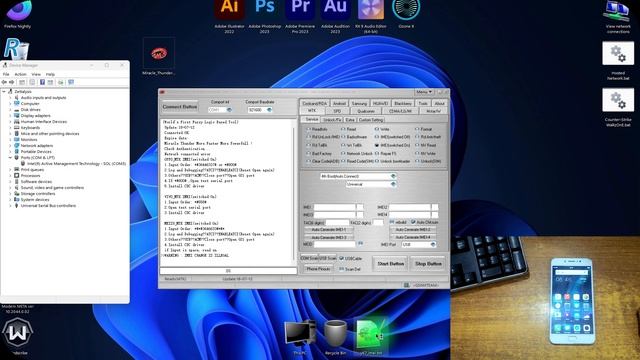Switch to the Qualcomm tab
The width and height of the screenshot is (640, 360).
pos(366,111)
